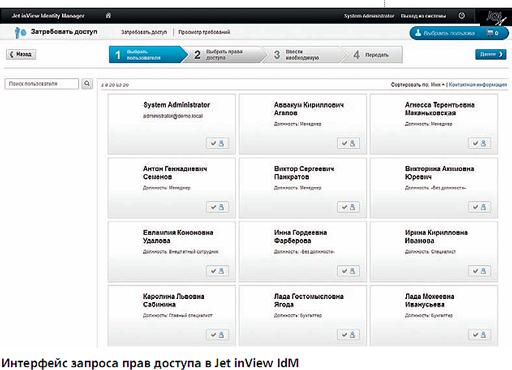This screenshot has height=370, width=512.
Task: Select user button on Каролина Львовна Сабинина card
Action: tap(217, 335)
